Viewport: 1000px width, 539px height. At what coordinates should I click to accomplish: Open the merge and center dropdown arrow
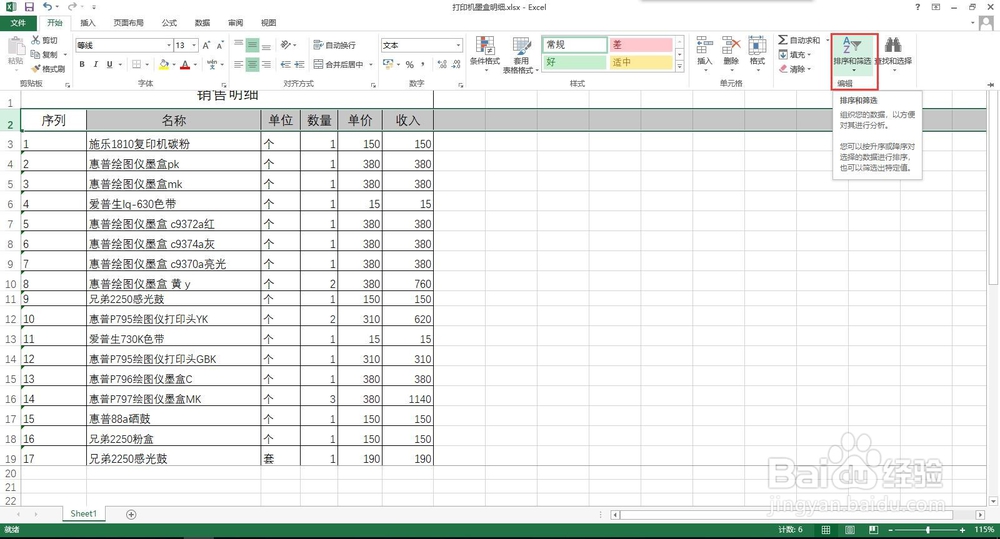tap(371, 64)
